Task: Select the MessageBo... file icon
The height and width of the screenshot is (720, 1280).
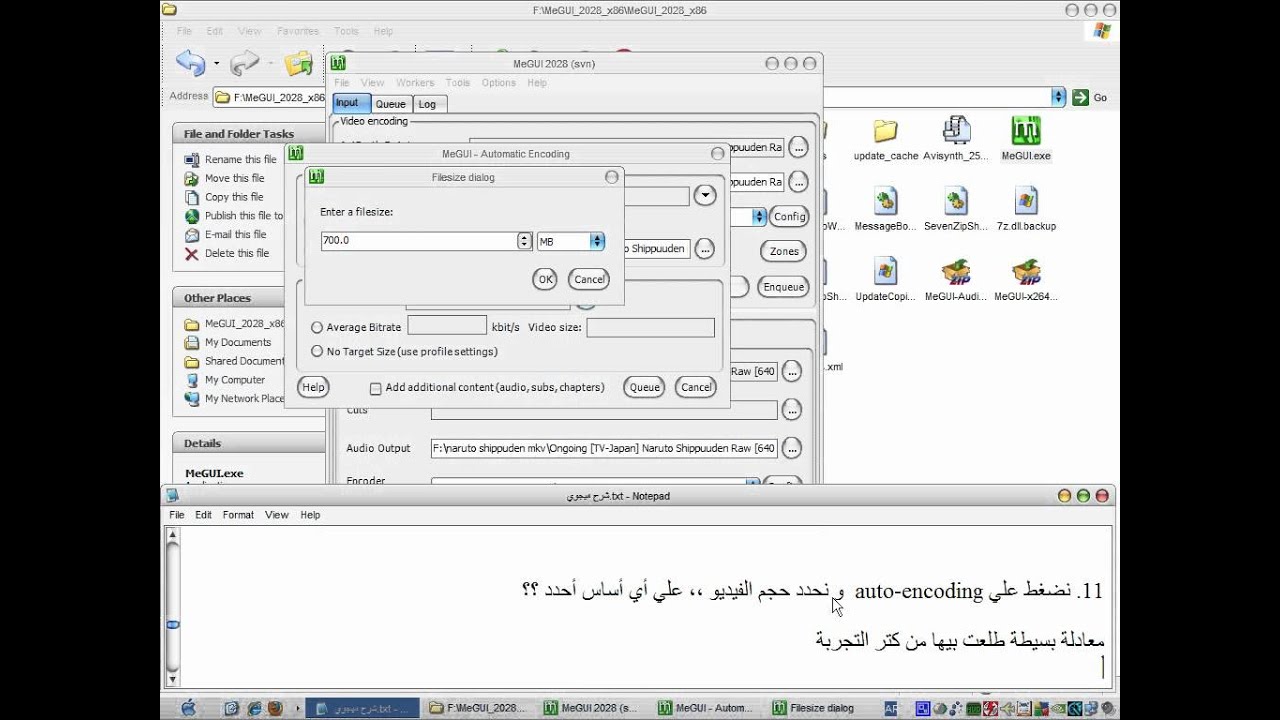Action: 885,201
